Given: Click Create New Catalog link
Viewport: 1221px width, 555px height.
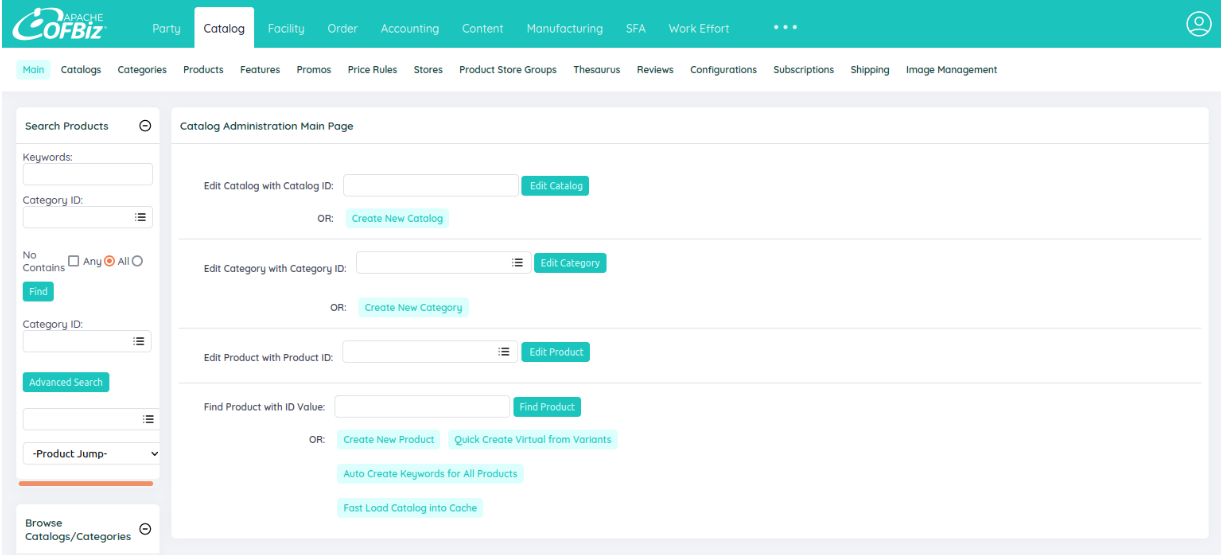Looking at the screenshot, I should [x=397, y=218].
